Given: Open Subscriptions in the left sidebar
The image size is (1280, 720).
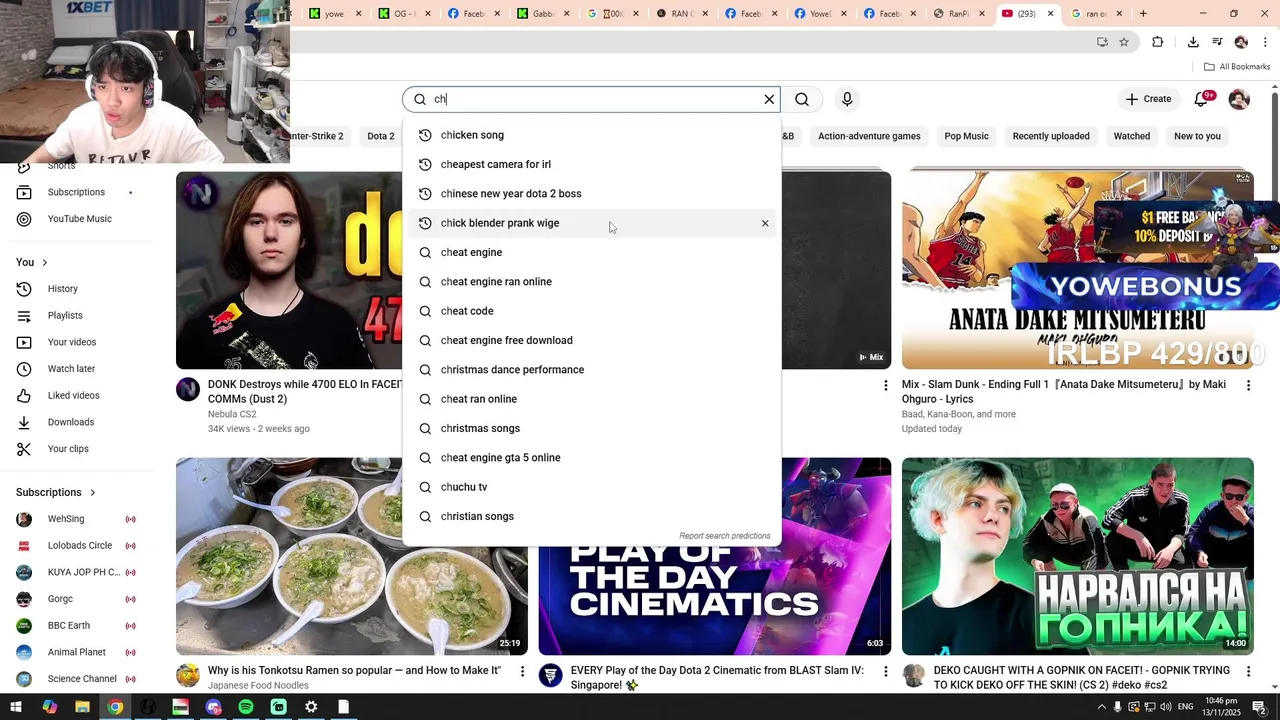Looking at the screenshot, I should pyautogui.click(x=76, y=192).
